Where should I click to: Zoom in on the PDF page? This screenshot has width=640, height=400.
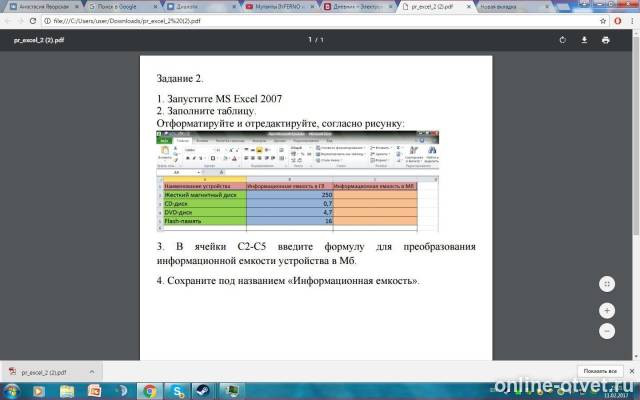[x=607, y=311]
